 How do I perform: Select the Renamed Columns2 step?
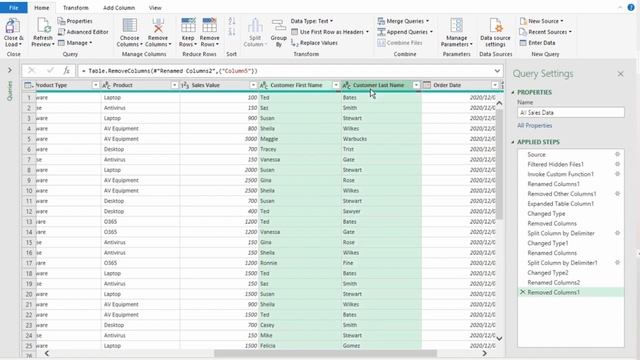tap(553, 282)
